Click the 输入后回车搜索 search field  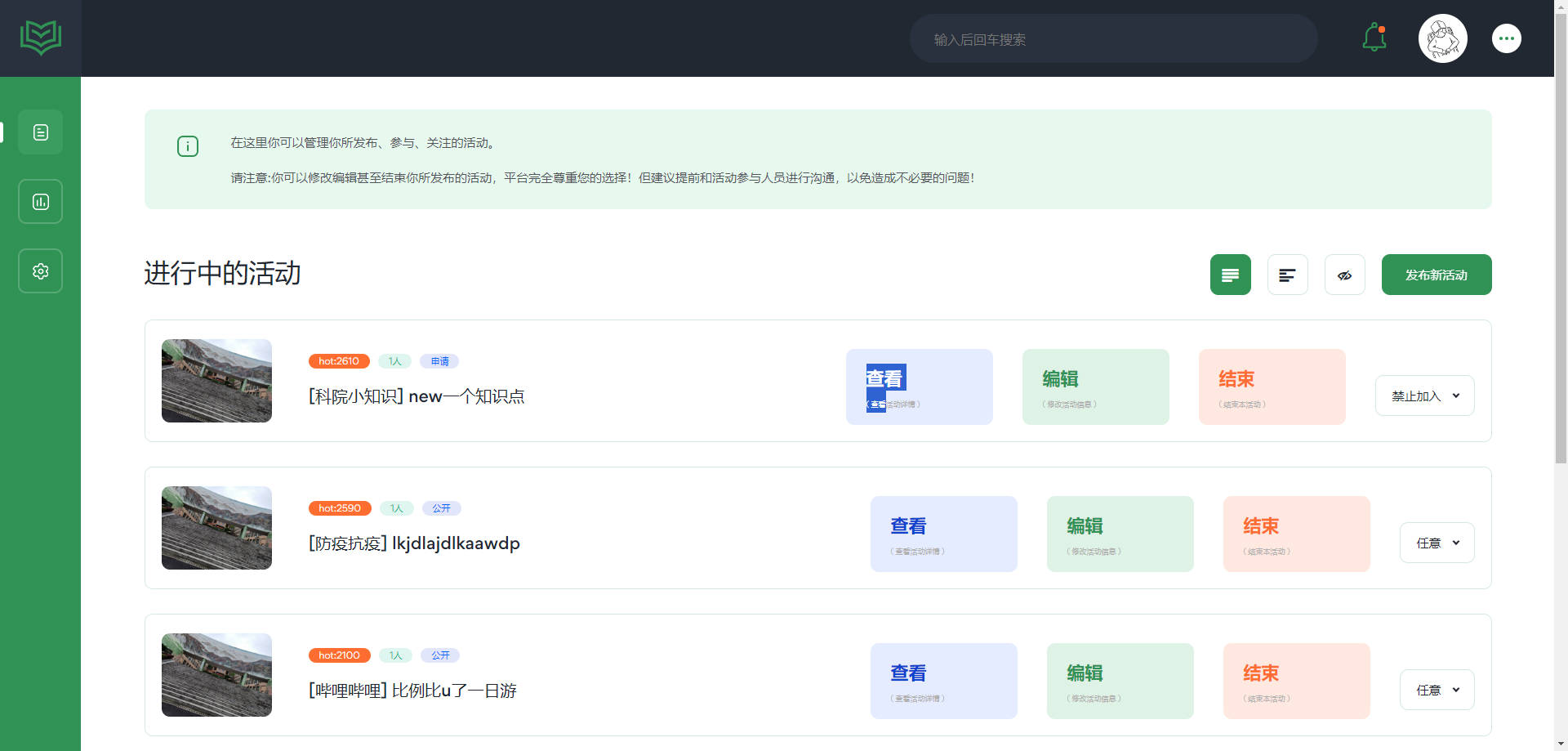tap(1113, 38)
